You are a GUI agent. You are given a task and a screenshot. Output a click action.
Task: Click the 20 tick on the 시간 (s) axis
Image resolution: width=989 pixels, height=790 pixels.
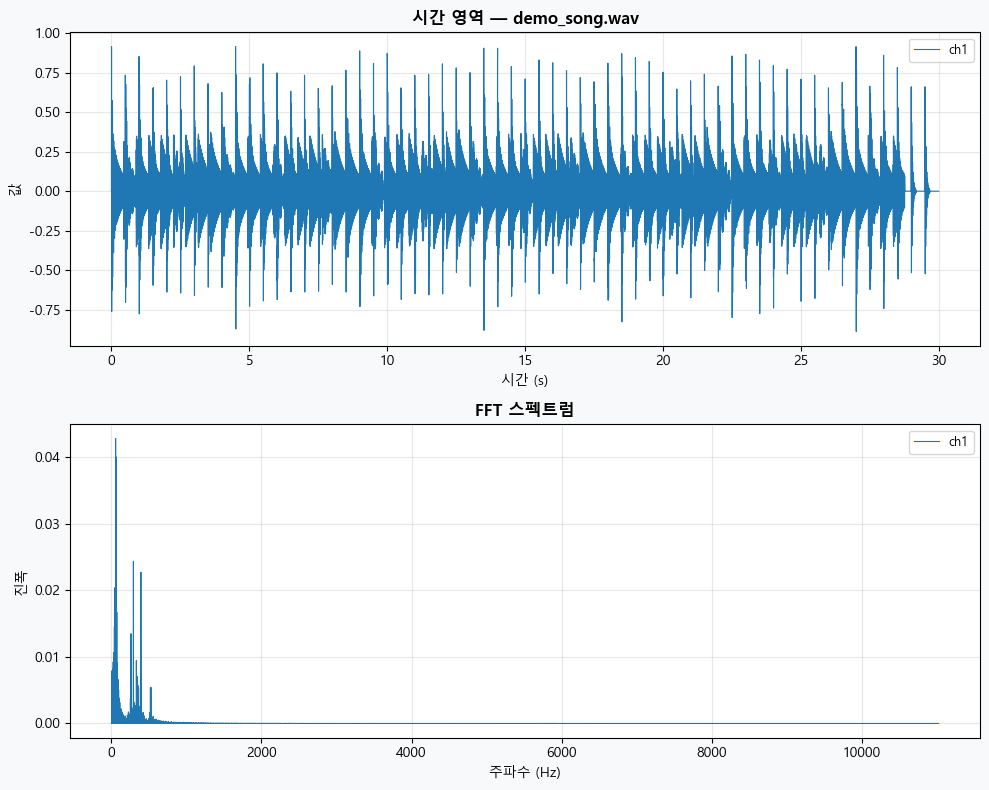(663, 360)
